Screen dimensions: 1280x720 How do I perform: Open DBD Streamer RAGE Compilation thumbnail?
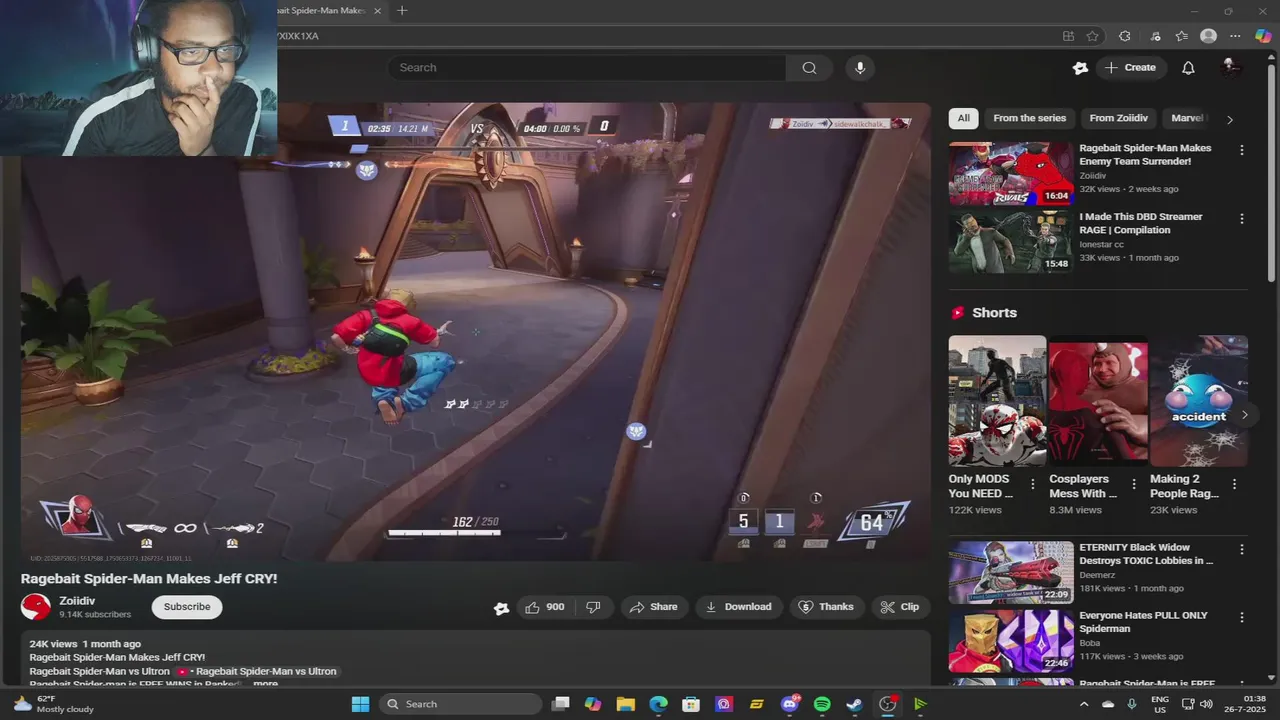point(1011,242)
